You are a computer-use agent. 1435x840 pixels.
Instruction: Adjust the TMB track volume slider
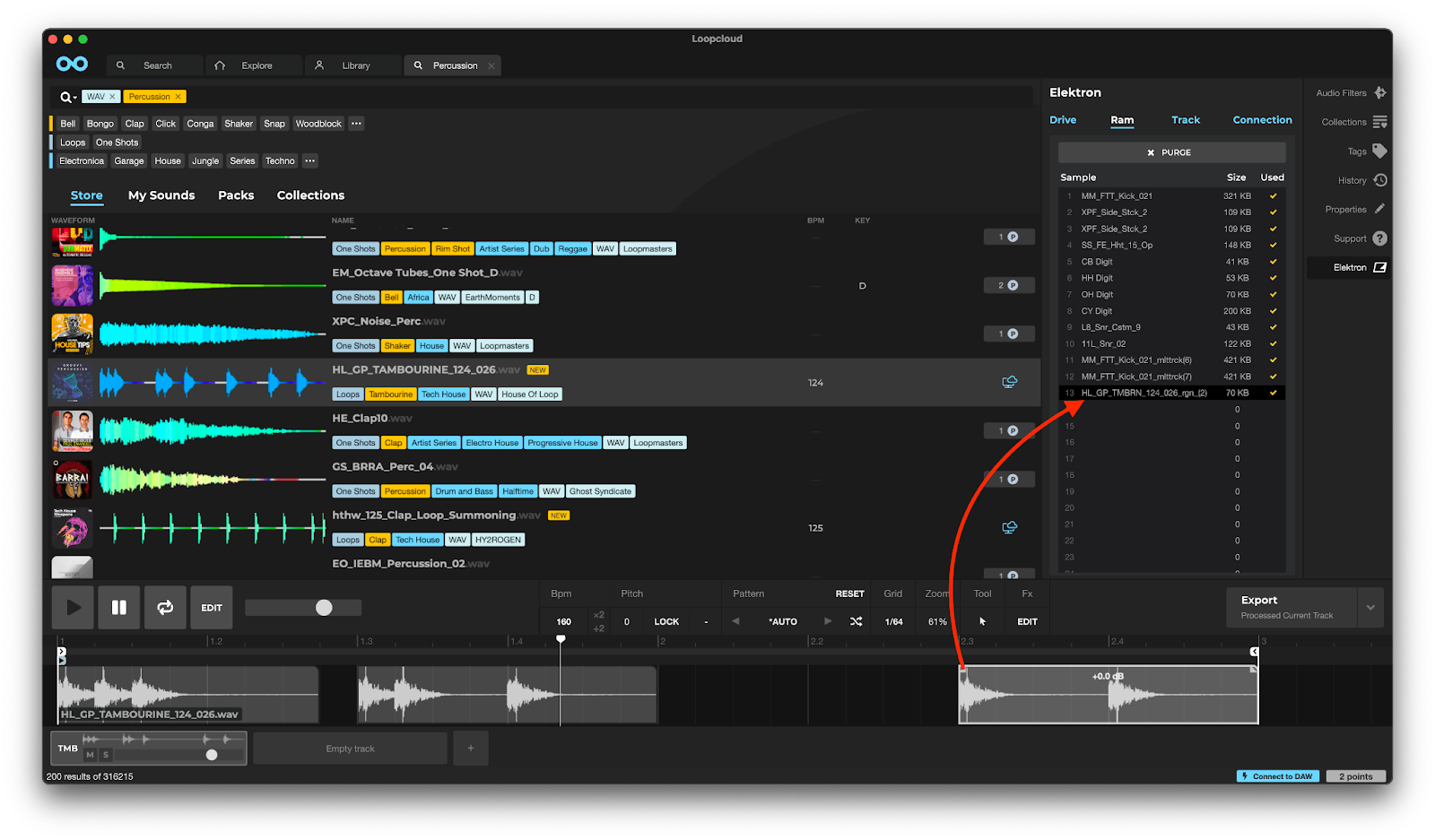coord(212,755)
